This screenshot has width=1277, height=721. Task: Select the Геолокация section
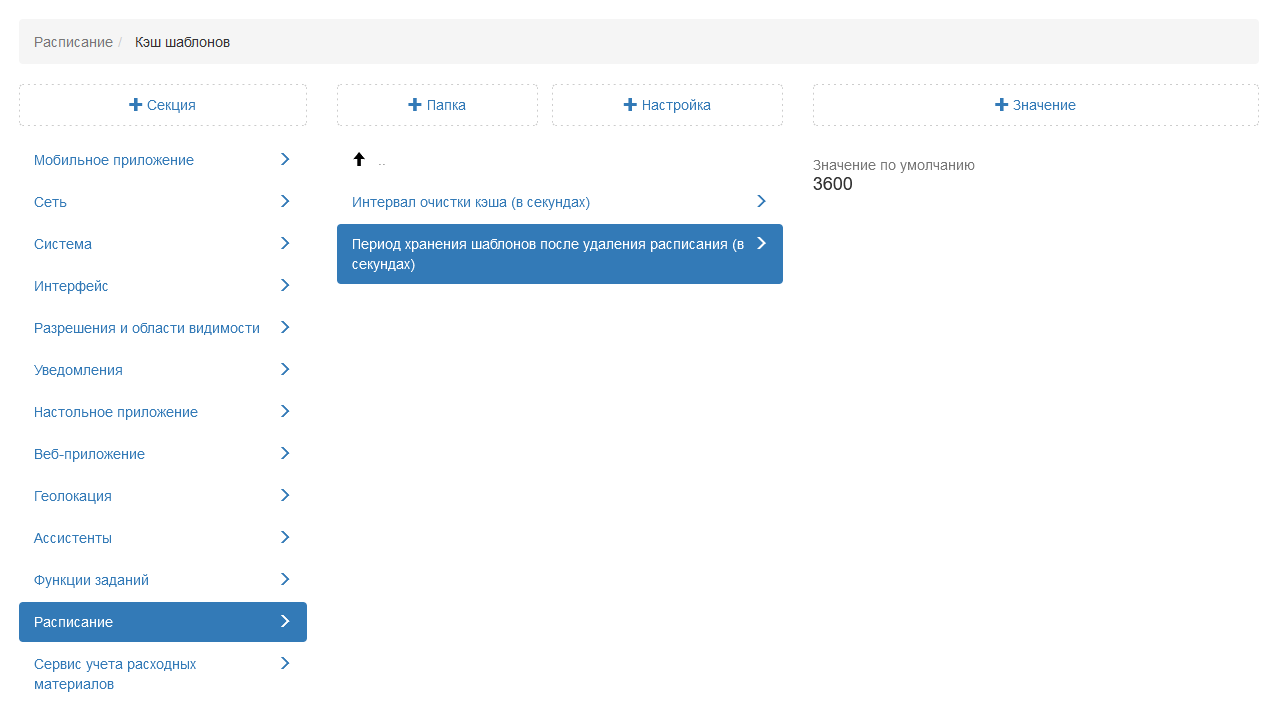(x=73, y=496)
